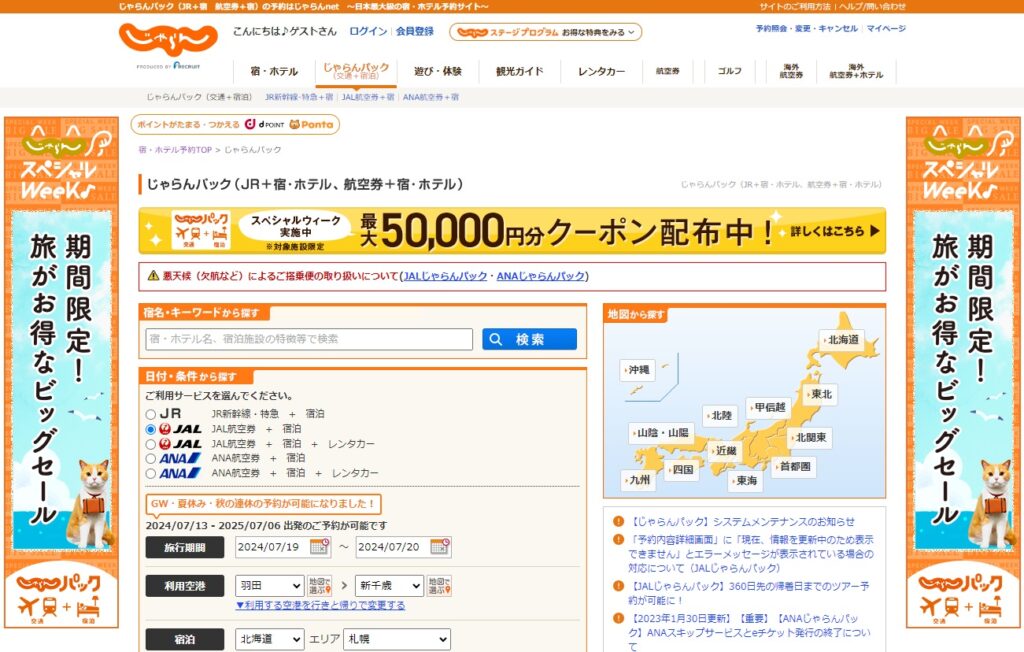This screenshot has height=652, width=1024.
Task: Open the return date calendar icon
Action: (440, 547)
